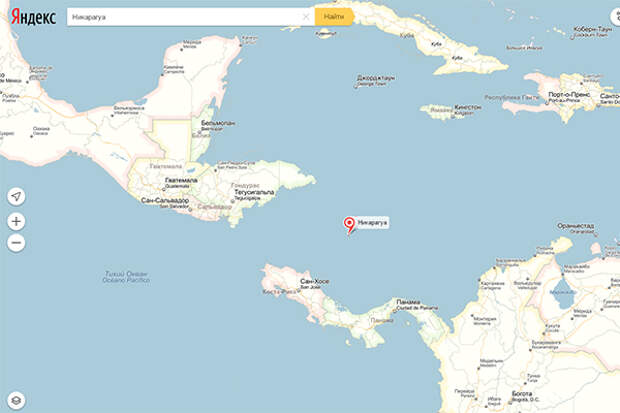620x413 pixels.
Task: Click the Гондурас country label
Action: coord(245,185)
